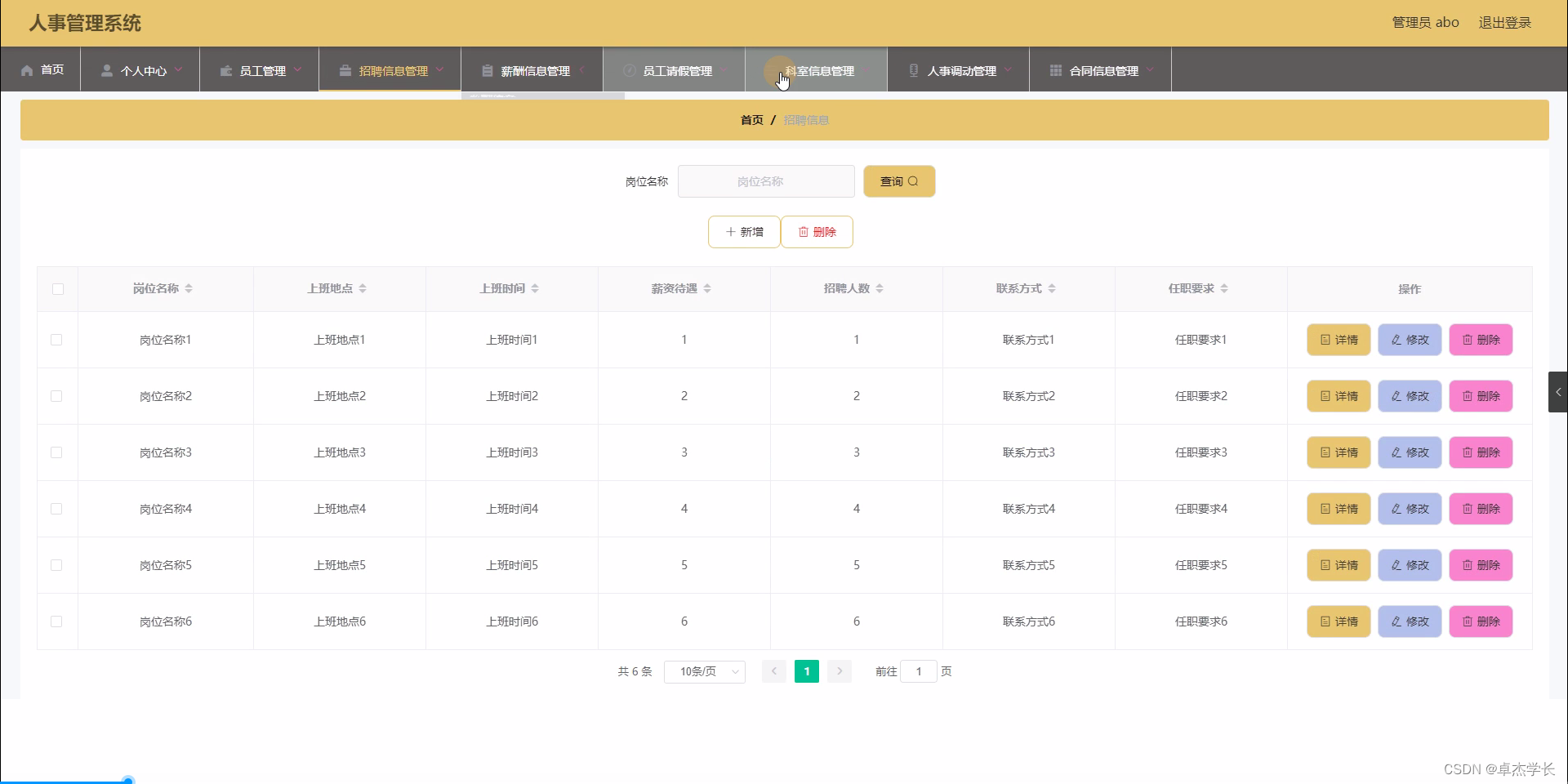Click 退出登录 to log out
The image size is (1568, 784).
[x=1505, y=22]
